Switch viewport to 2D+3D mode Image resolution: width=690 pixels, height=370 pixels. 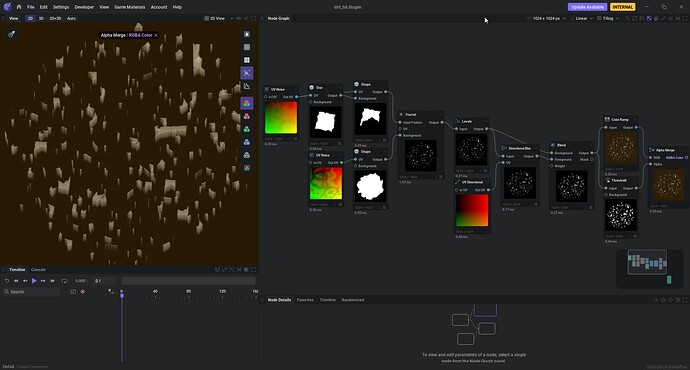pyautogui.click(x=55, y=18)
